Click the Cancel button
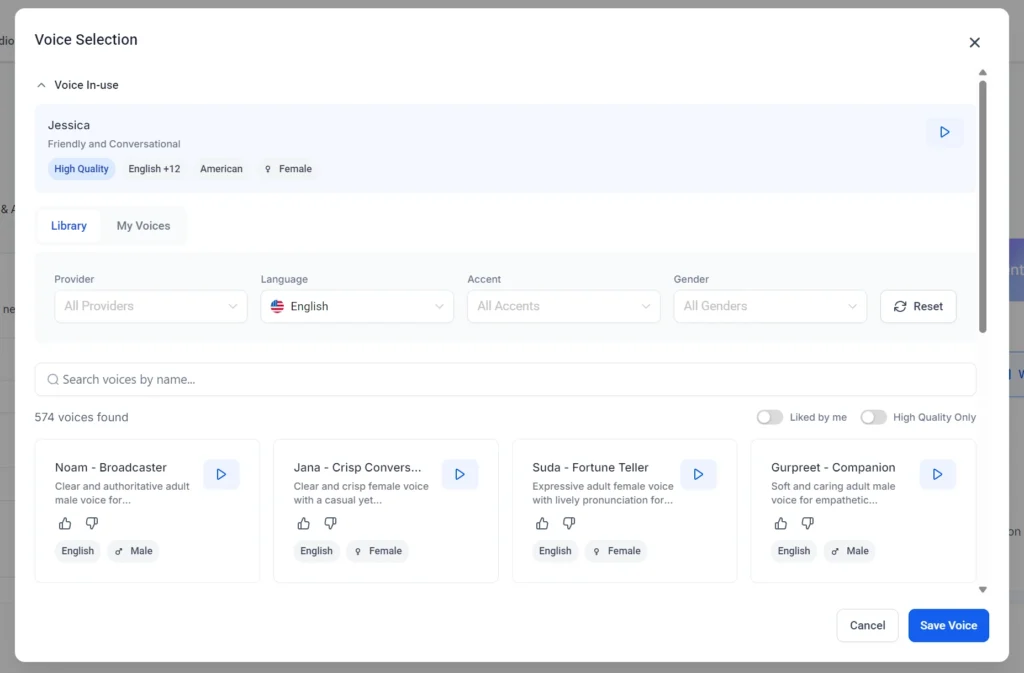This screenshot has width=1024, height=673. tap(867, 625)
